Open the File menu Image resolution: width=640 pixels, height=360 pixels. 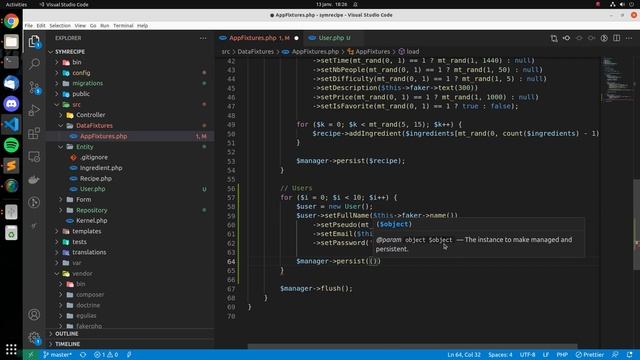tap(29, 25)
